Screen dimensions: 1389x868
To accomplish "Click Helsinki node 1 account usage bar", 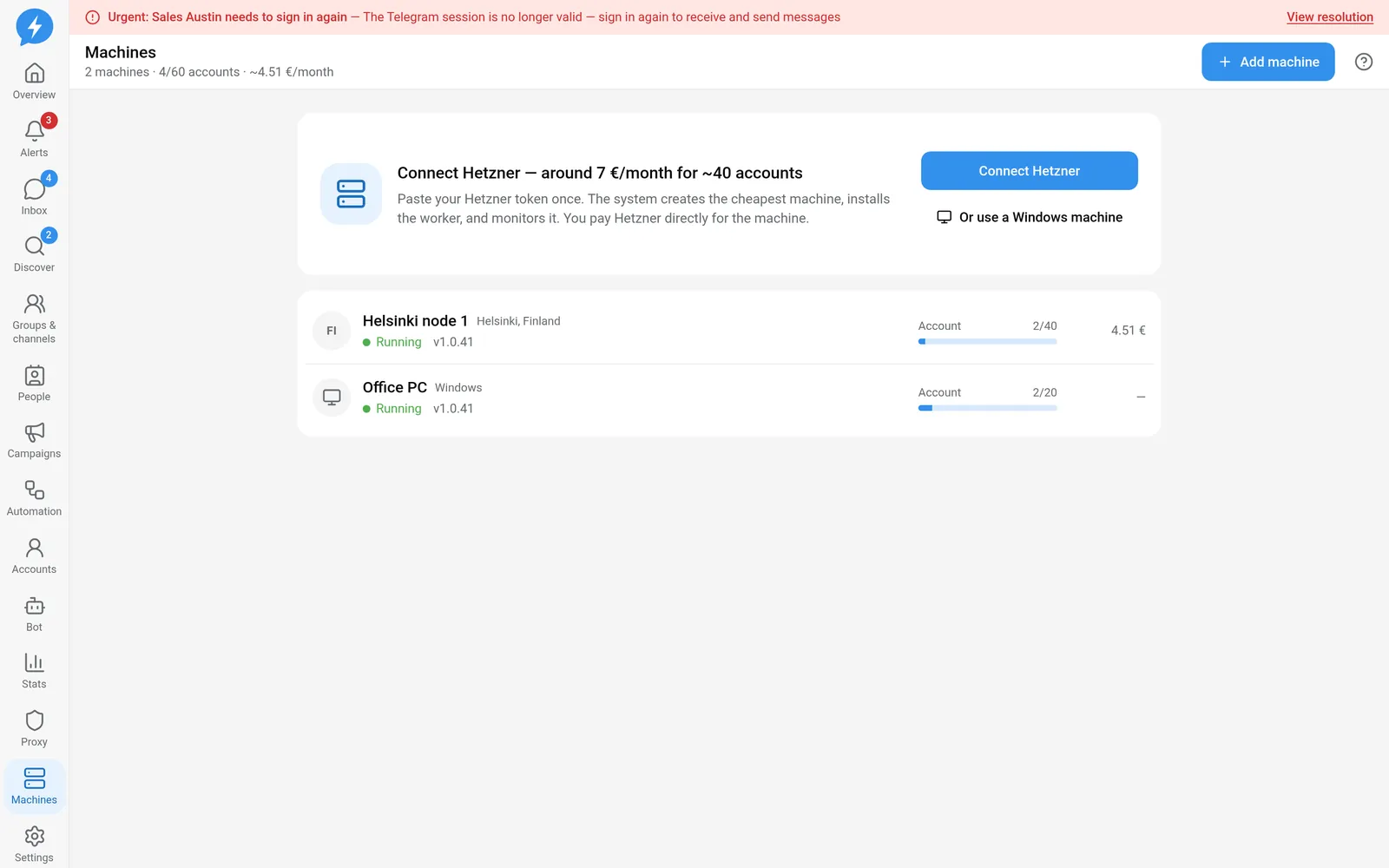I will point(988,342).
